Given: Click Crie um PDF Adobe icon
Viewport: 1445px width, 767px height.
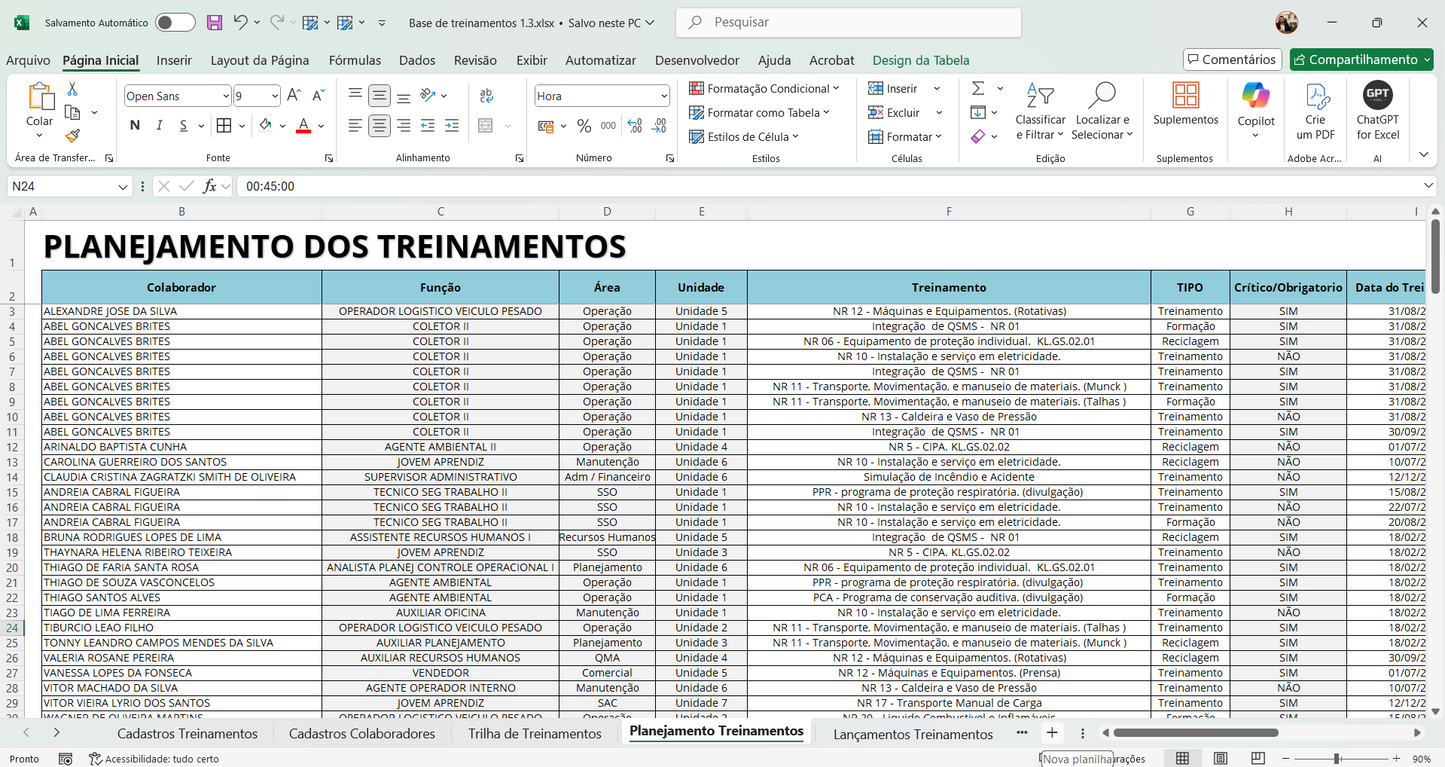Looking at the screenshot, I should [1316, 96].
